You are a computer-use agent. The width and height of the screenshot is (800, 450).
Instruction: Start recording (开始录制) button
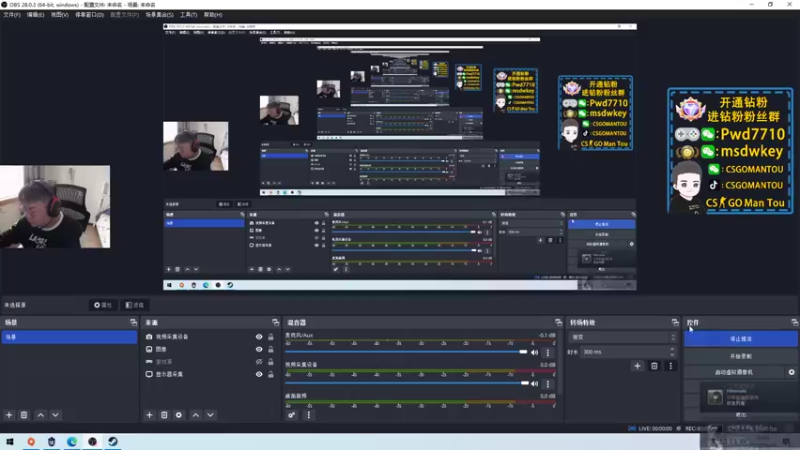point(740,356)
